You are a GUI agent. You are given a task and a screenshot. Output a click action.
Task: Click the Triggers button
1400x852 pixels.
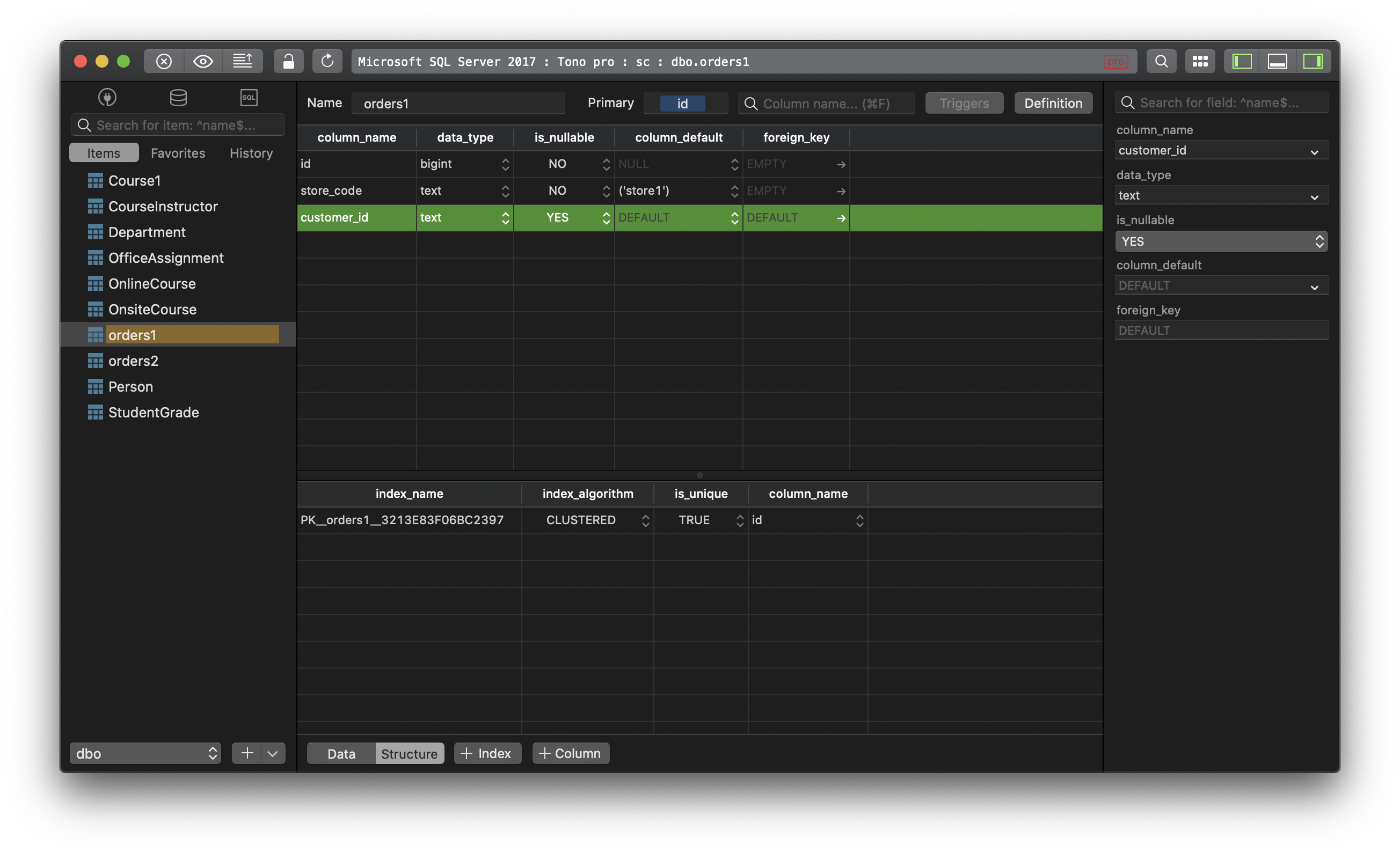(963, 102)
